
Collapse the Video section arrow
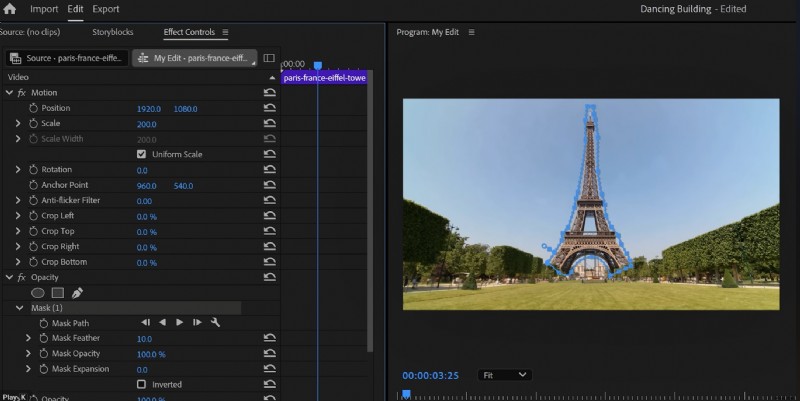click(x=272, y=78)
